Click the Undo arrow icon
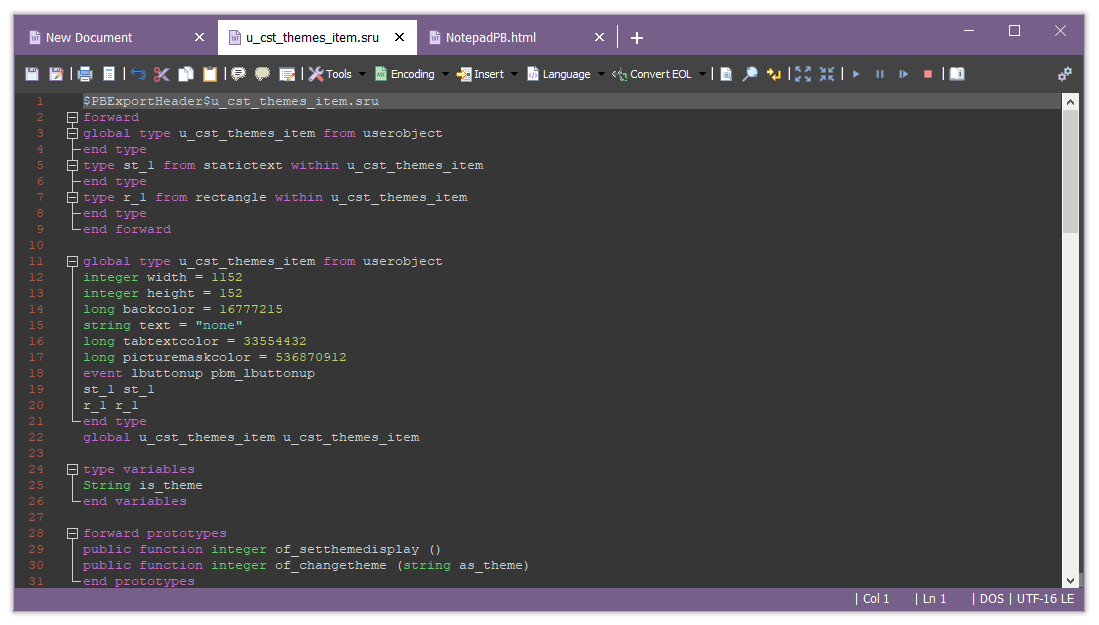 point(138,74)
